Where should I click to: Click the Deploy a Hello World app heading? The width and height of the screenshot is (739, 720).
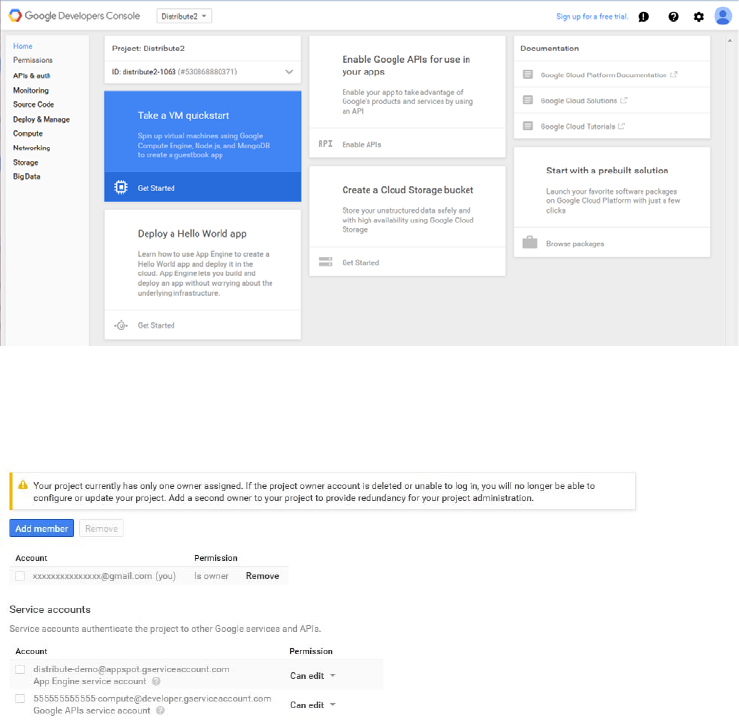(192, 234)
